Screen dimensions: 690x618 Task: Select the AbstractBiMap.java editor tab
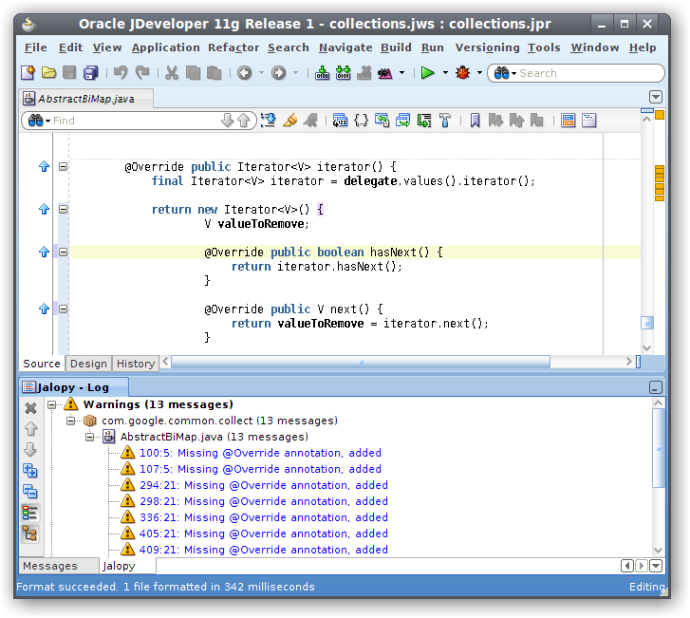coord(86,99)
